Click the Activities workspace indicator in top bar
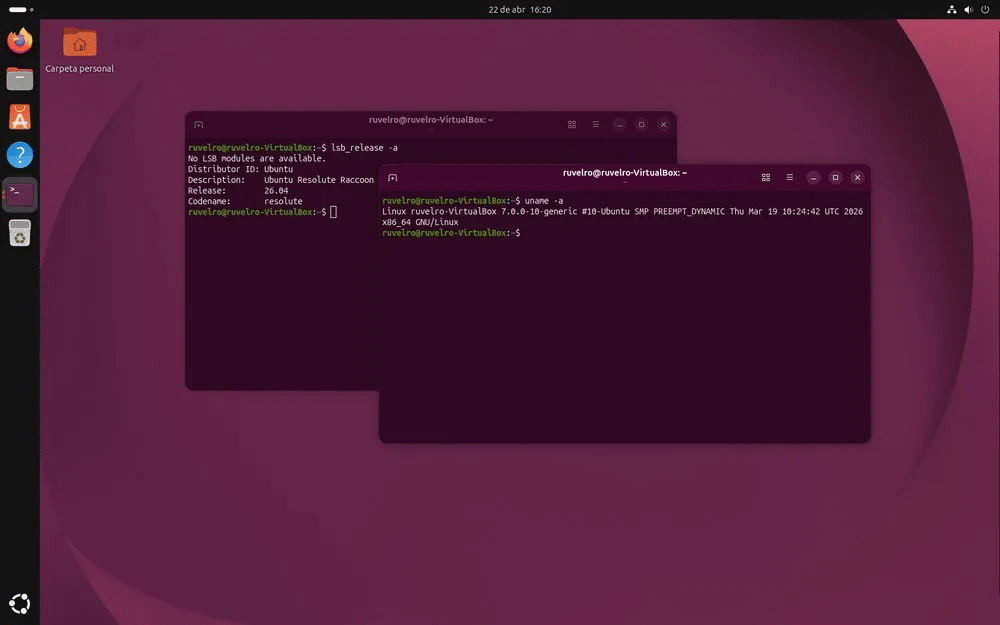The image size is (1000, 625). [21, 10]
